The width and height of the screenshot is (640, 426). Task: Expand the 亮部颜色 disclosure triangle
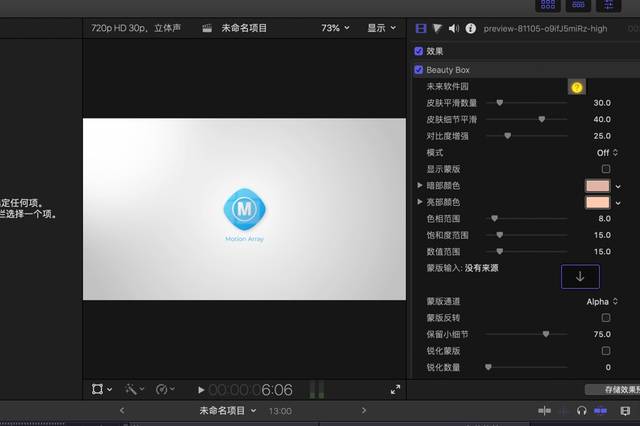pos(420,202)
